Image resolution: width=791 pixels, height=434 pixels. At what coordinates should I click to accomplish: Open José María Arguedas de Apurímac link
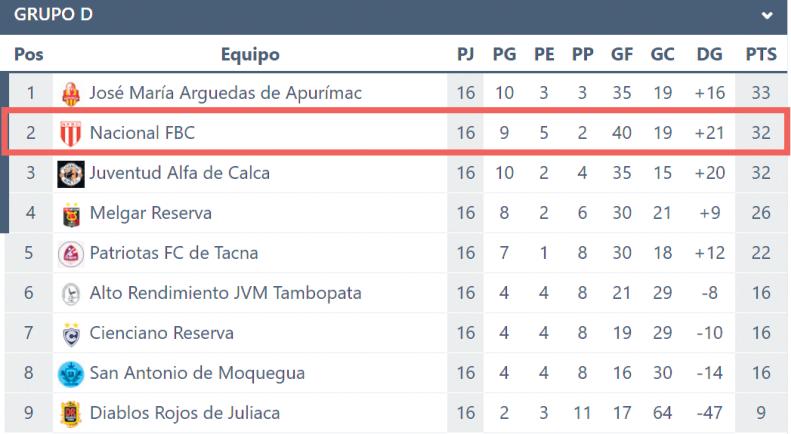point(225,93)
